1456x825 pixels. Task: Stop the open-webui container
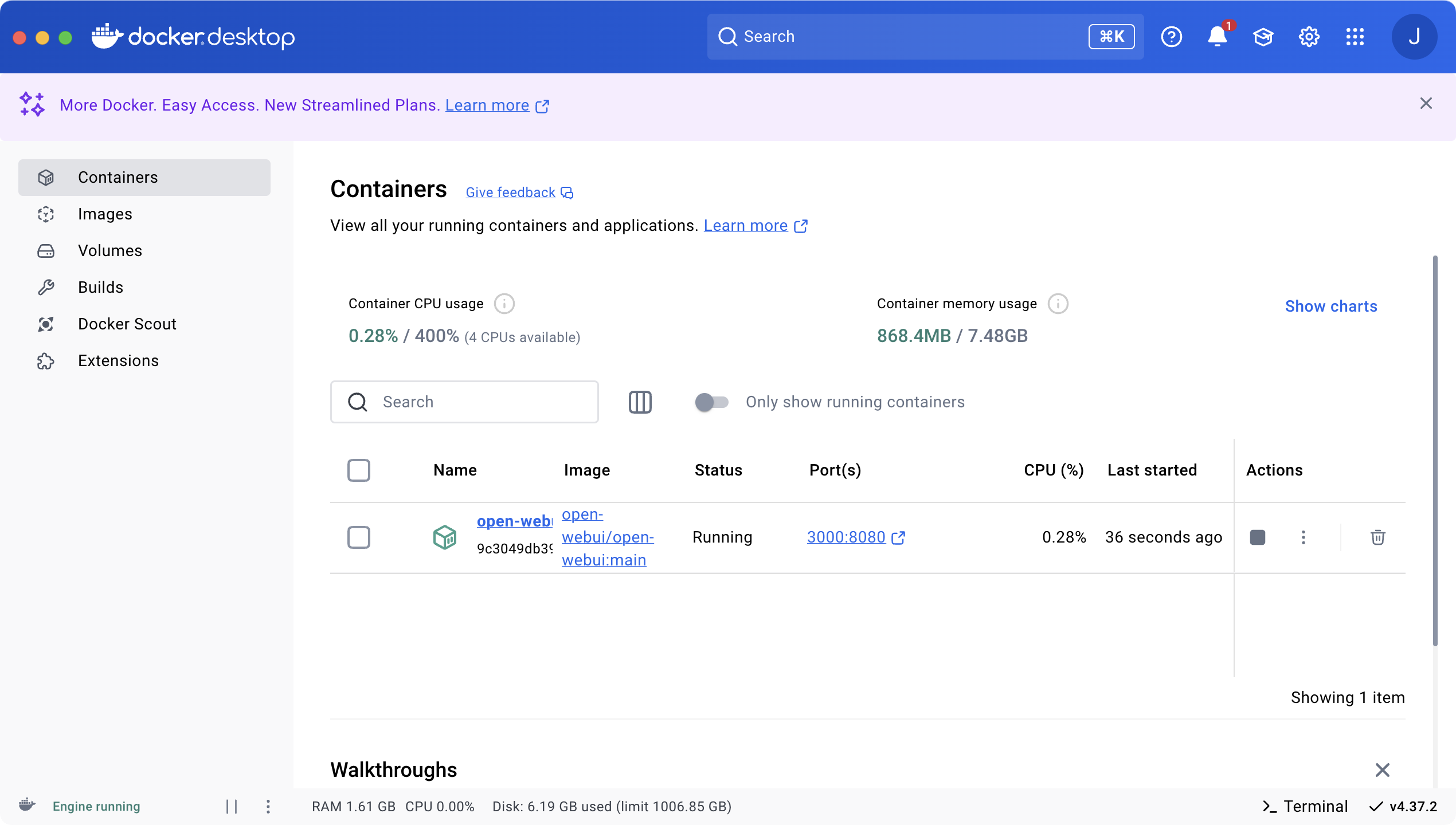(1257, 537)
